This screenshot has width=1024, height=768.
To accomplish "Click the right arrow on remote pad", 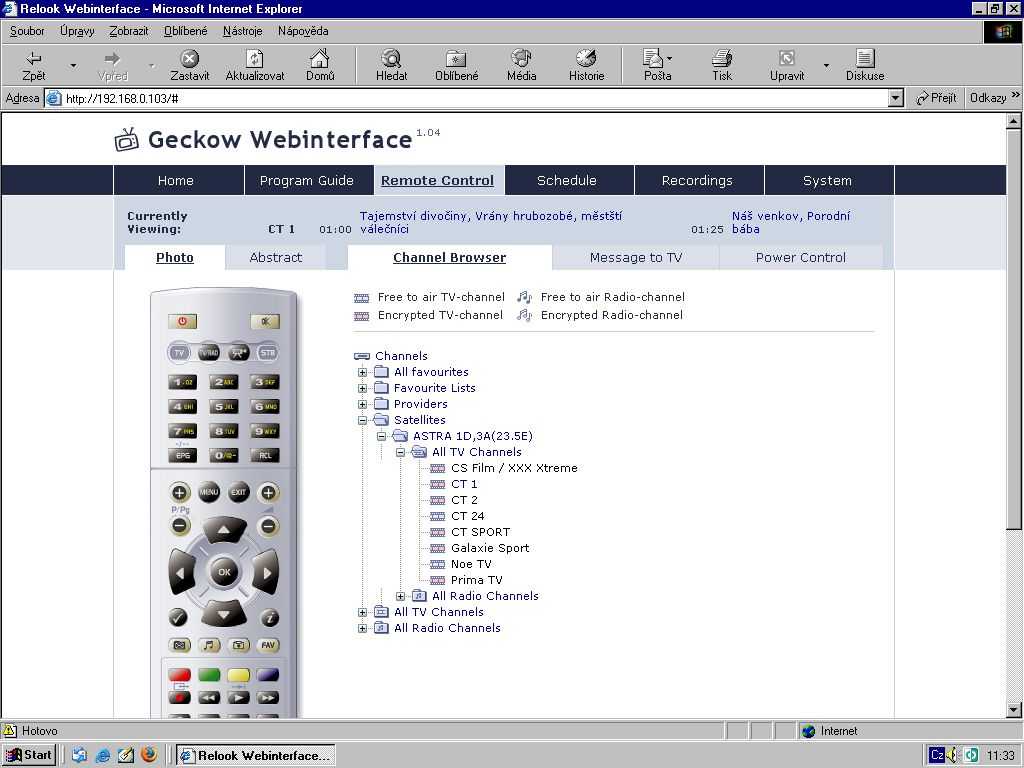I will (266, 573).
